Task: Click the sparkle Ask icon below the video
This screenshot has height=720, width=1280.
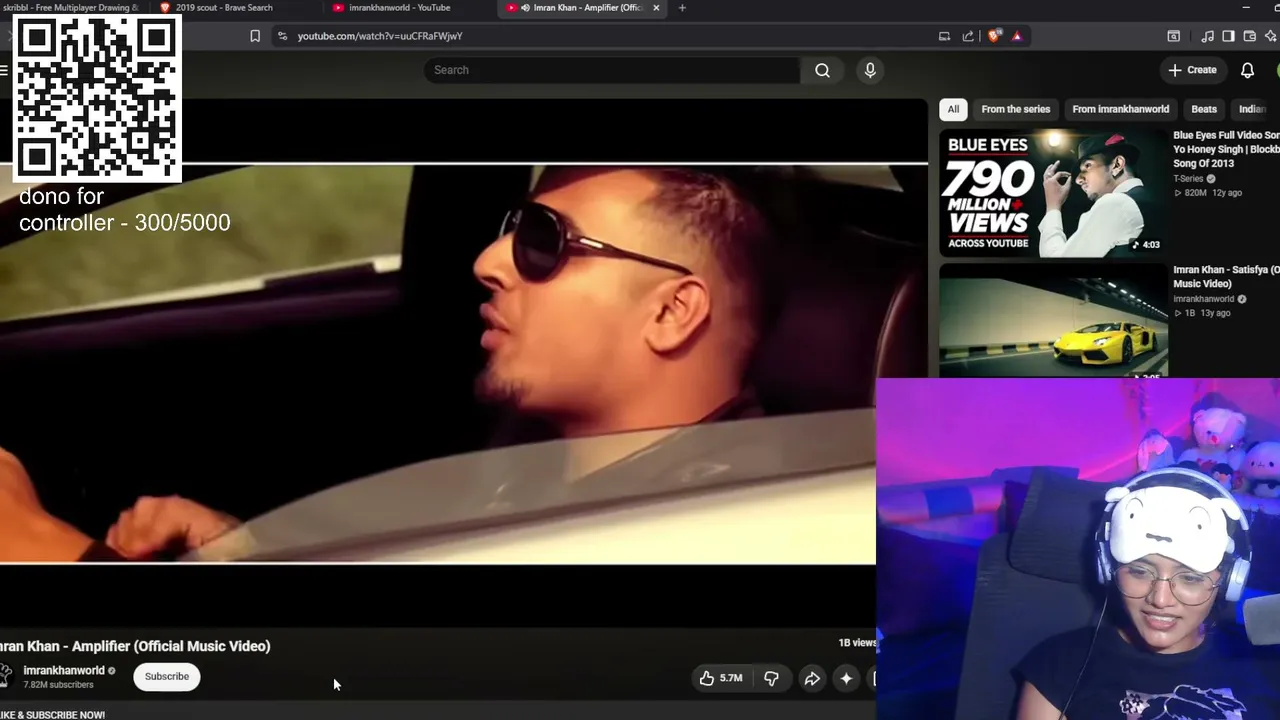Action: [846, 678]
